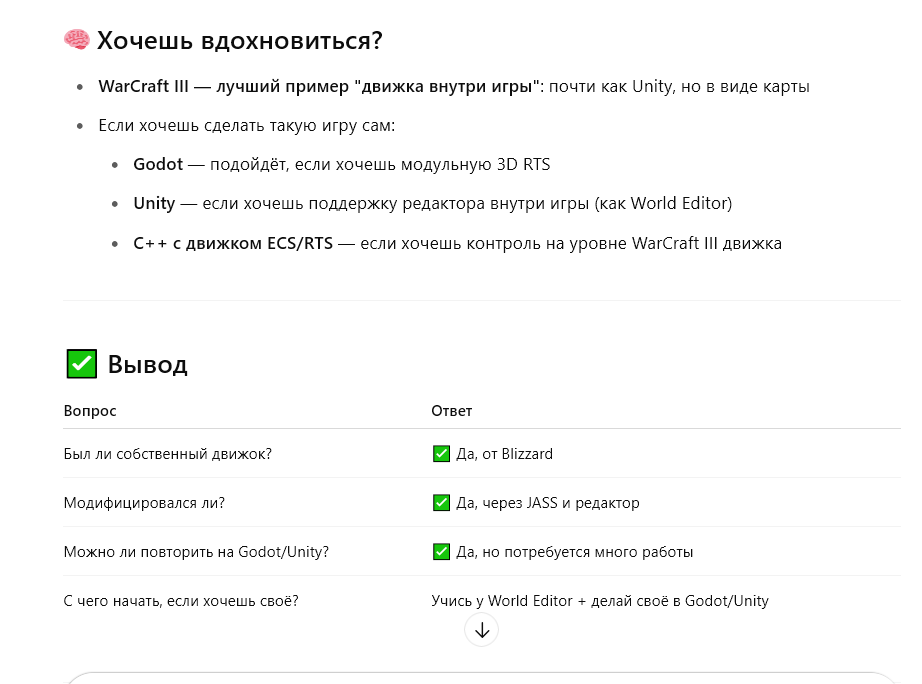
Task: Click the 'Вывод' heading text
Action: [148, 364]
